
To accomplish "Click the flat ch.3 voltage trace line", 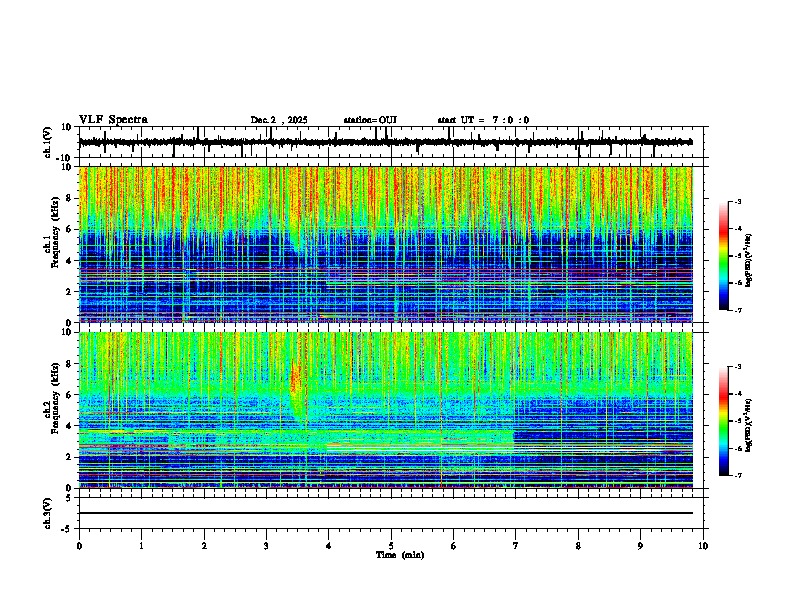I will point(385,513).
